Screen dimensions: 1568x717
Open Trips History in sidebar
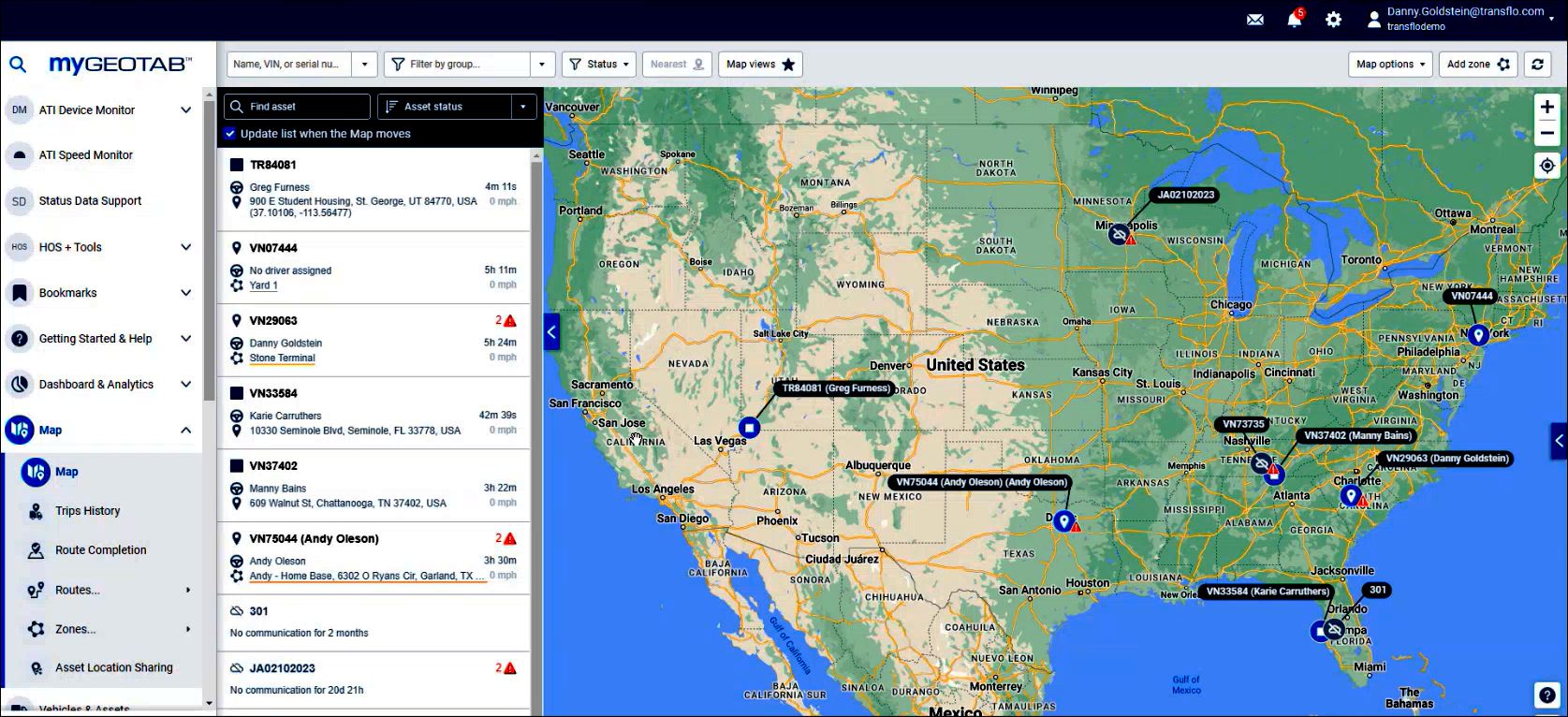(87, 511)
